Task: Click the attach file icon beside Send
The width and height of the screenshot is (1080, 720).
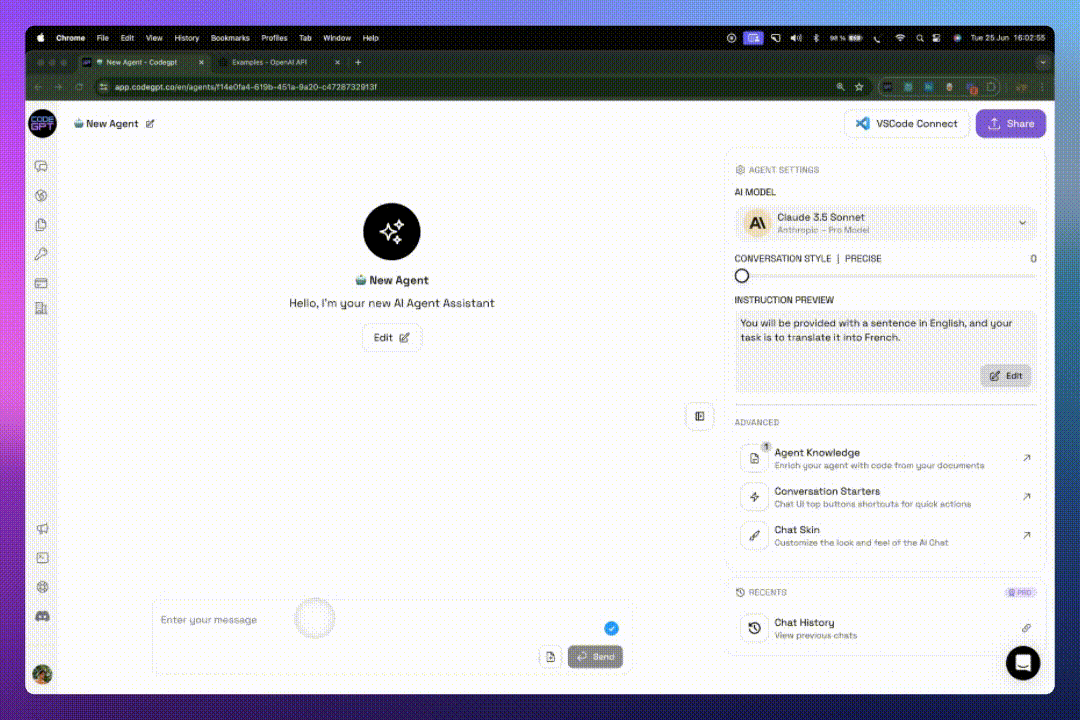Action: tap(550, 657)
